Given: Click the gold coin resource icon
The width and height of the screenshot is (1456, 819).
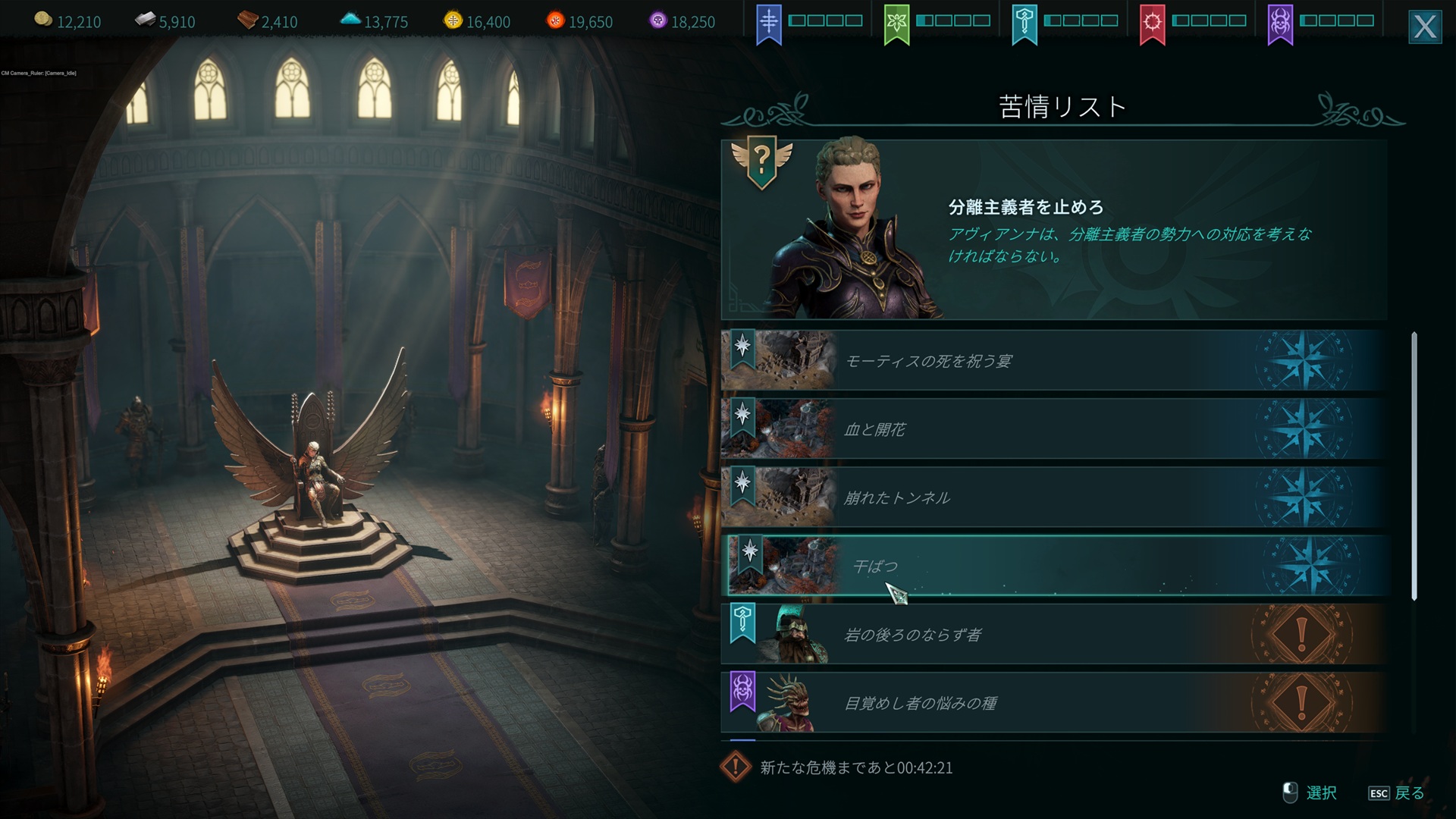Looking at the screenshot, I should [x=43, y=20].
